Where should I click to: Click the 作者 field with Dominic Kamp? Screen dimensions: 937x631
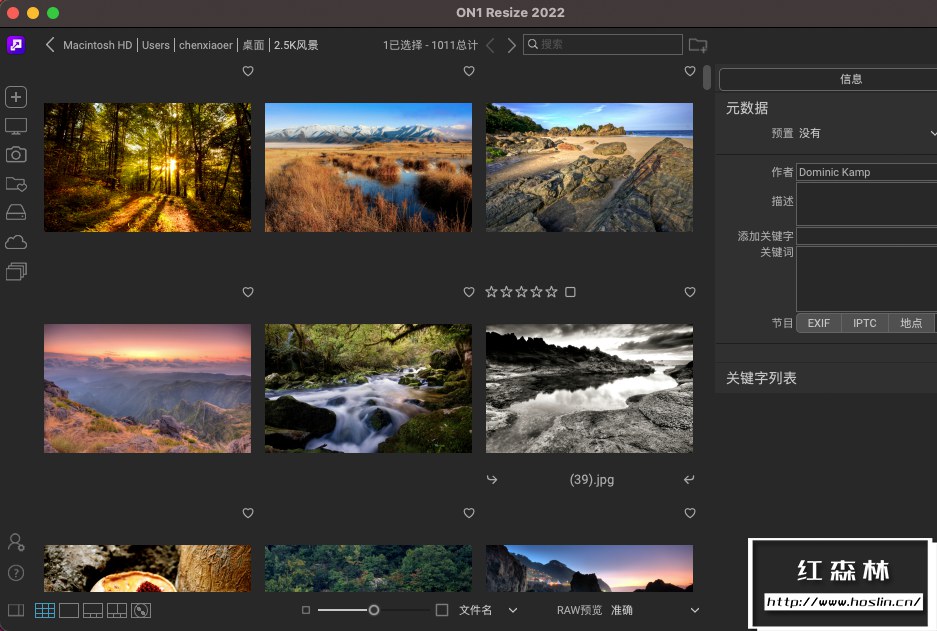(866, 172)
